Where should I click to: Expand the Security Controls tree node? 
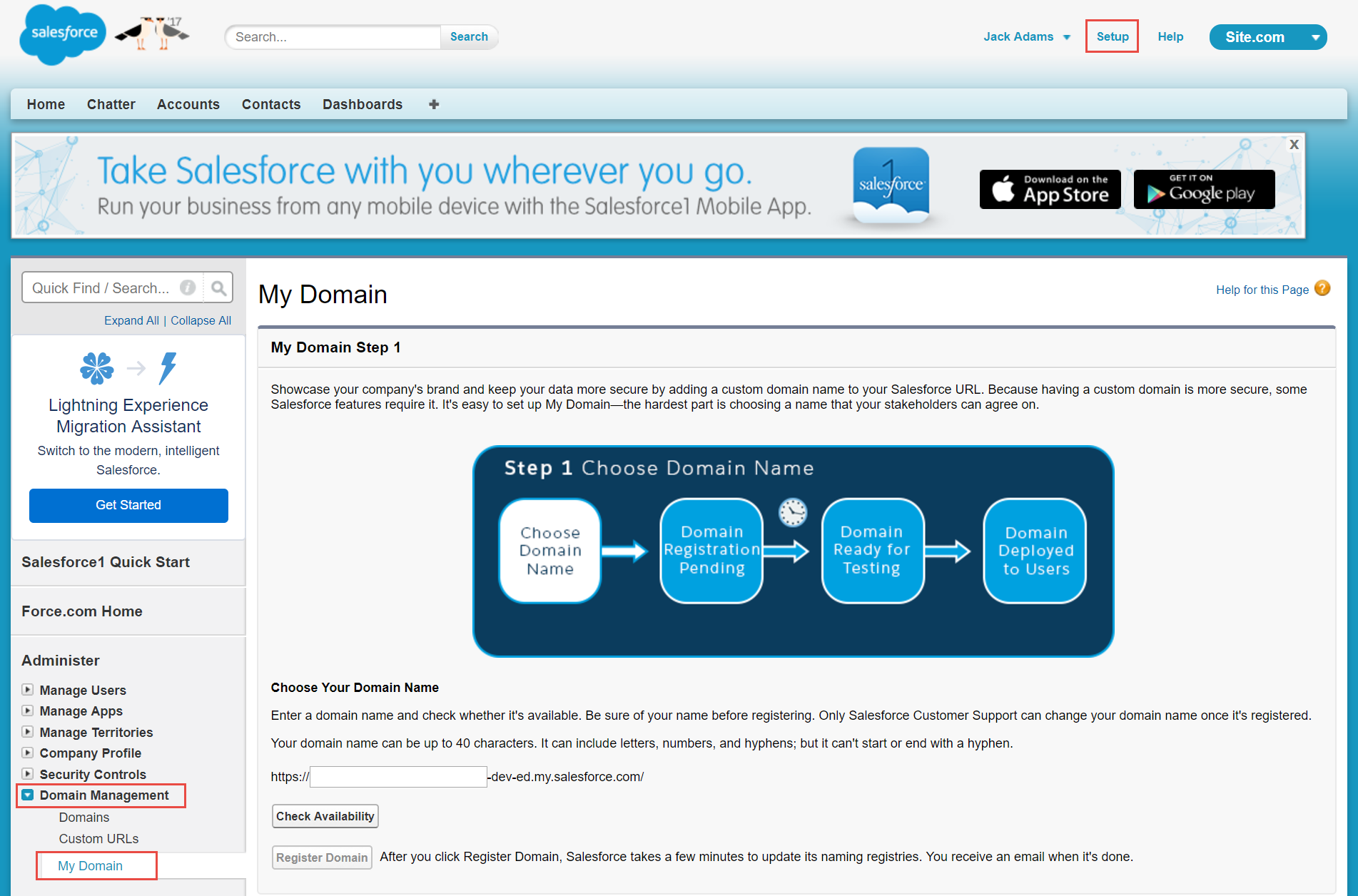tap(27, 774)
